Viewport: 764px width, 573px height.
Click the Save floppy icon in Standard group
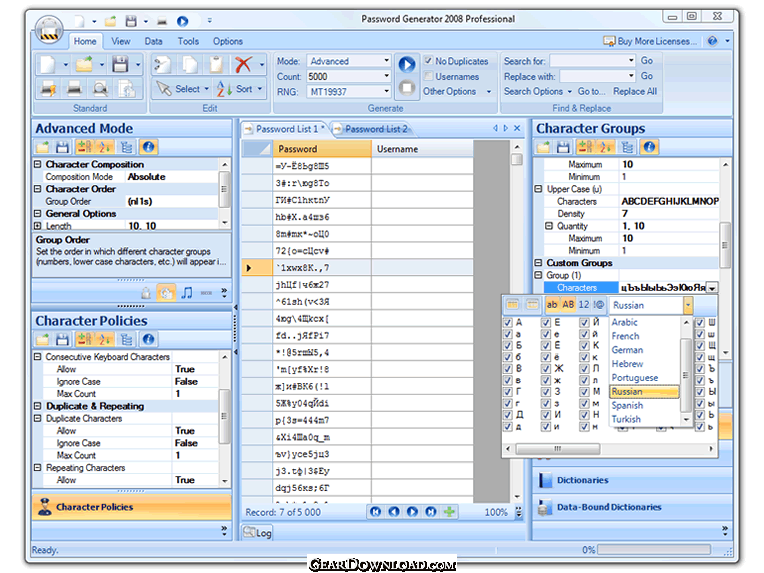(x=120, y=64)
